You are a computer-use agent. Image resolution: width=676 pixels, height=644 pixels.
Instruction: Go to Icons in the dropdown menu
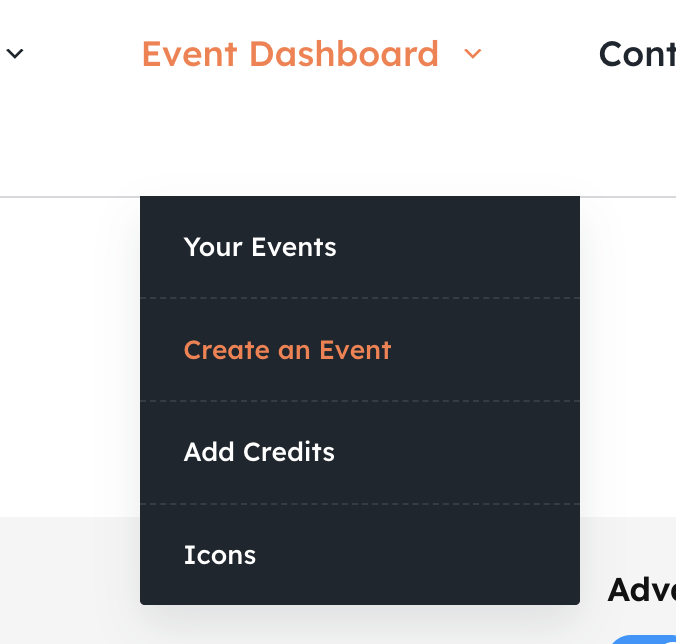[x=220, y=555]
